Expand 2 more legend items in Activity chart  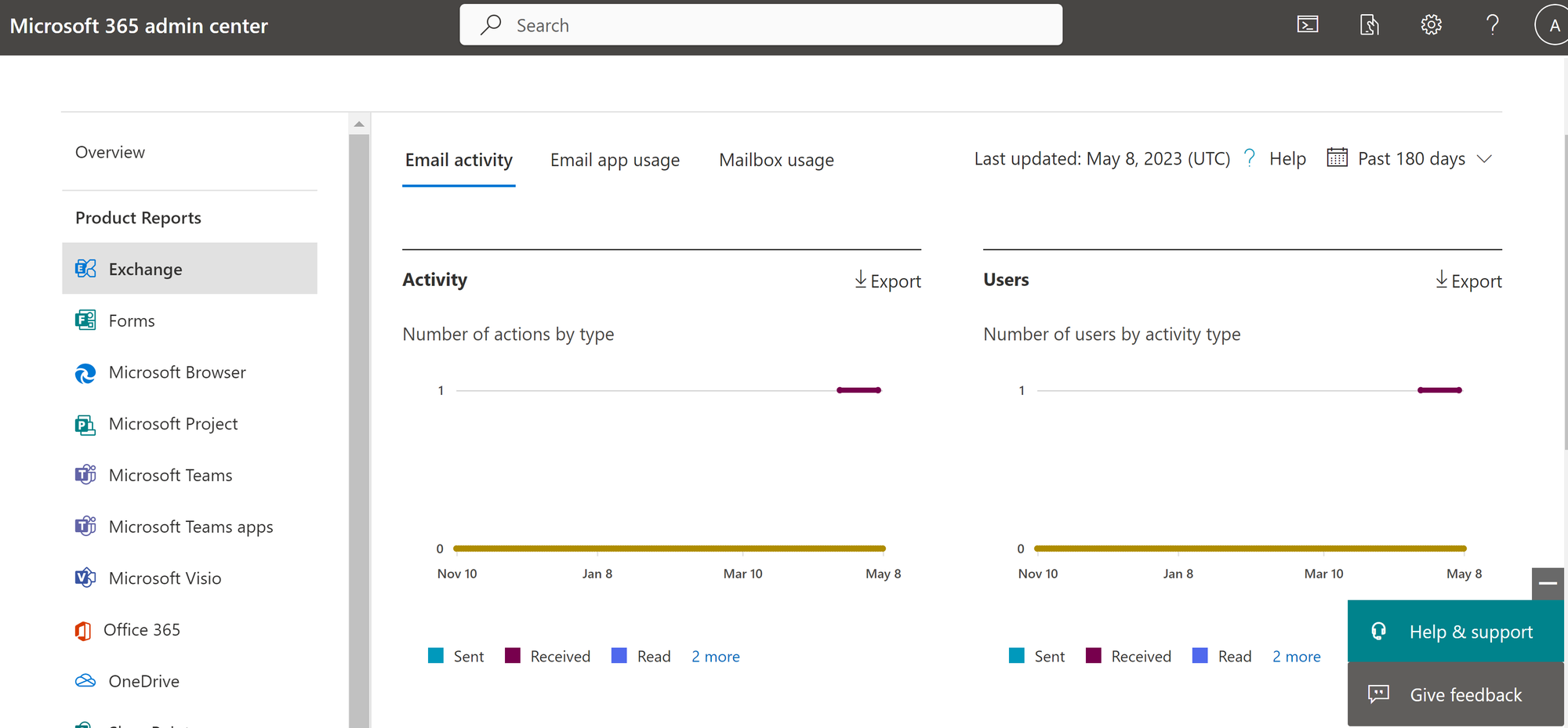click(x=716, y=657)
